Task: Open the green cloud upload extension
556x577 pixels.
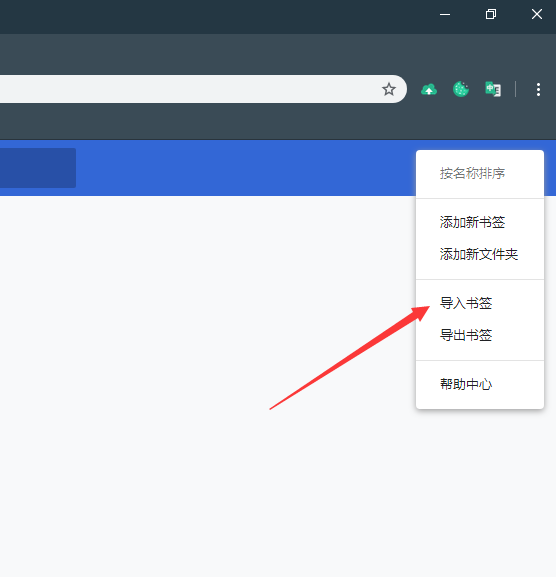Action: coord(429,89)
